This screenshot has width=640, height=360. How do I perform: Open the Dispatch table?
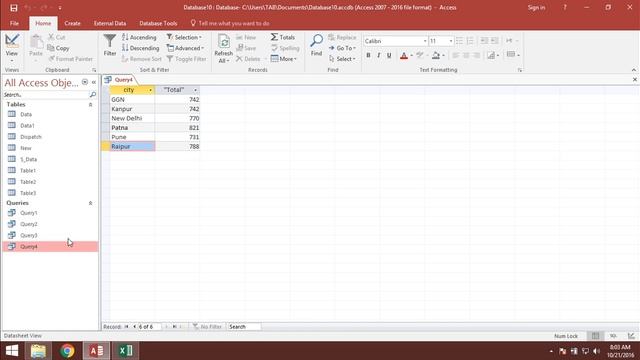[x=31, y=137]
